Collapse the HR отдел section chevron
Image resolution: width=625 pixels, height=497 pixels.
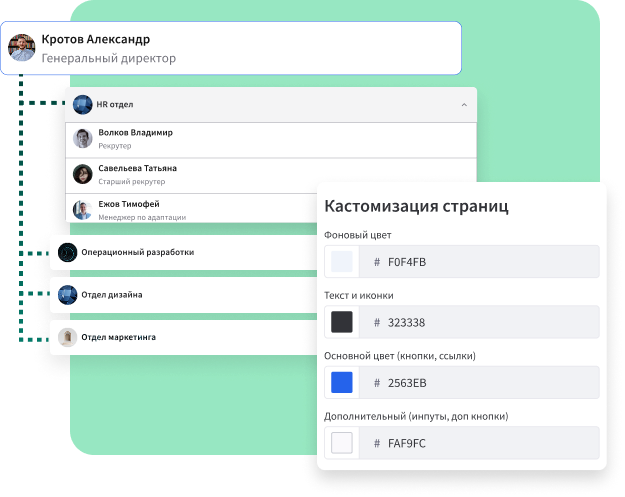click(464, 105)
